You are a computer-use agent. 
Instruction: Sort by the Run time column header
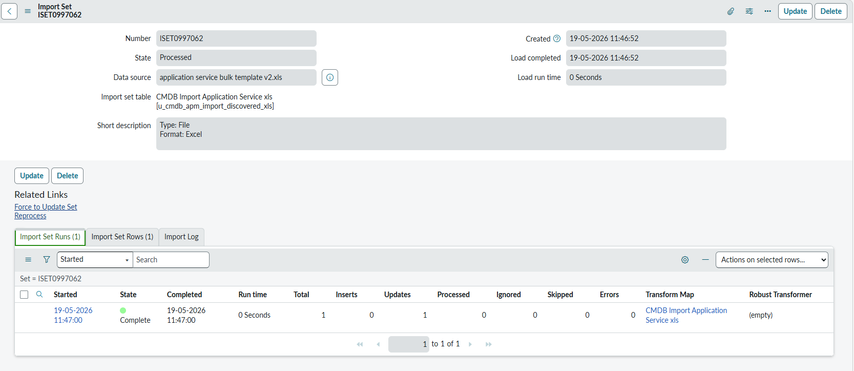point(253,294)
